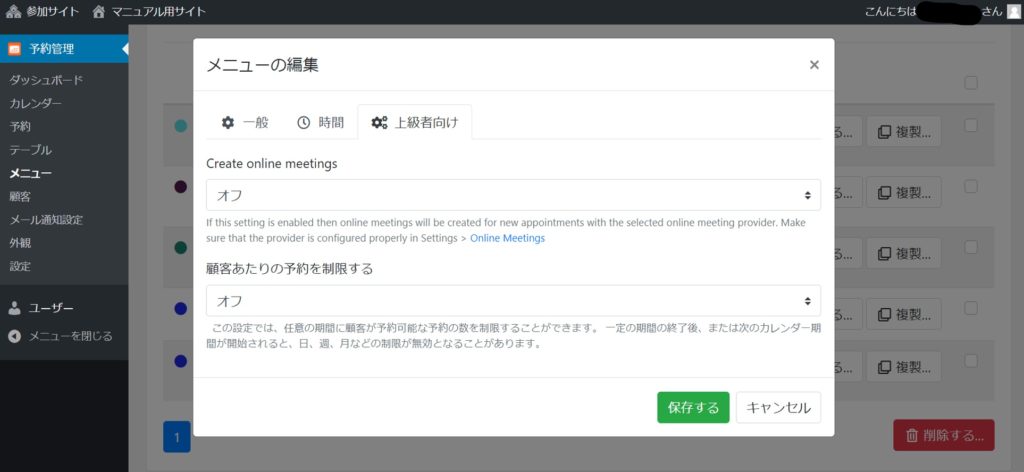Click the teal color dot of first menu

point(180,127)
